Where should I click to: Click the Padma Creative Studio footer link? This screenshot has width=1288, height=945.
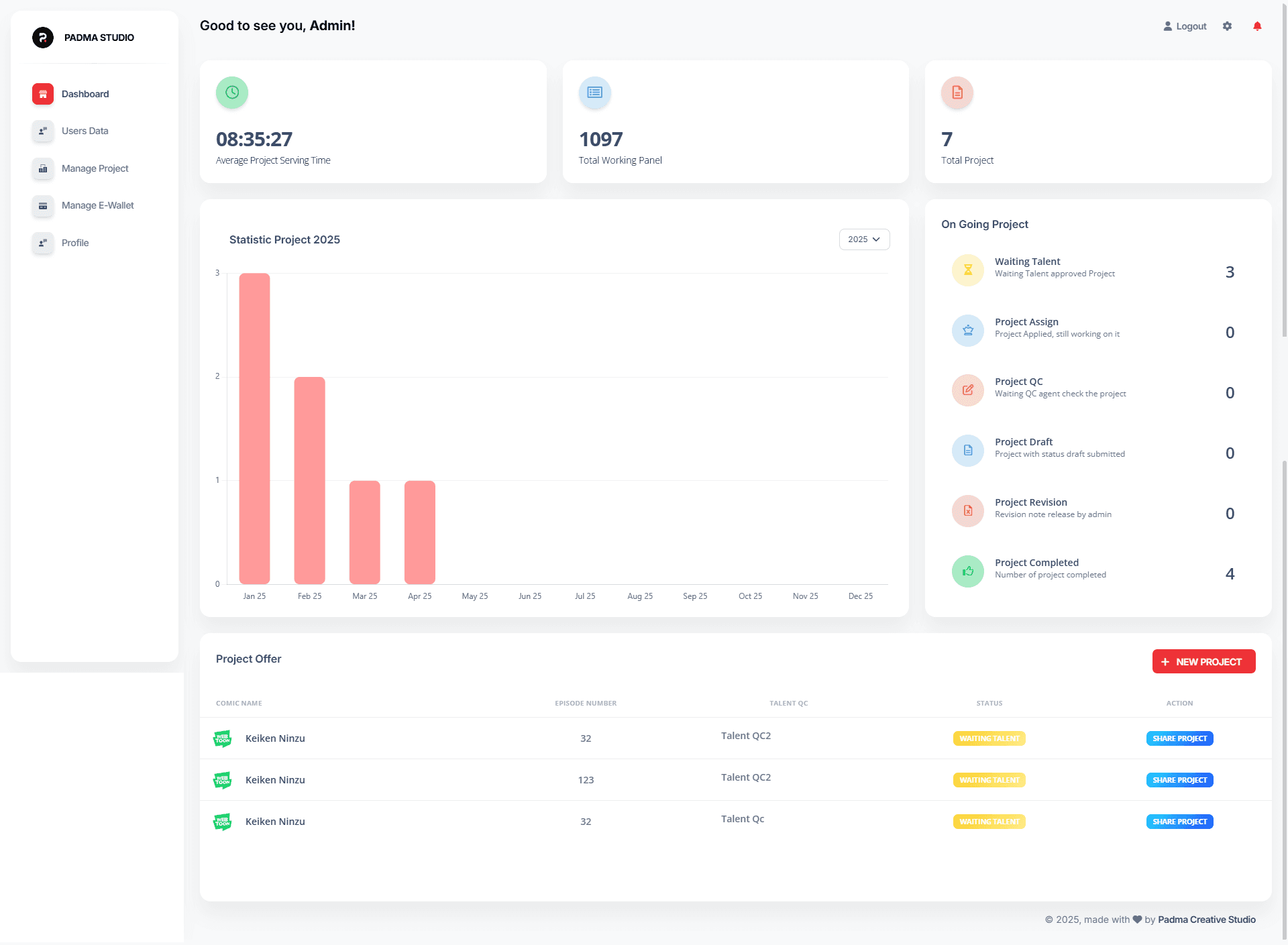(1206, 920)
